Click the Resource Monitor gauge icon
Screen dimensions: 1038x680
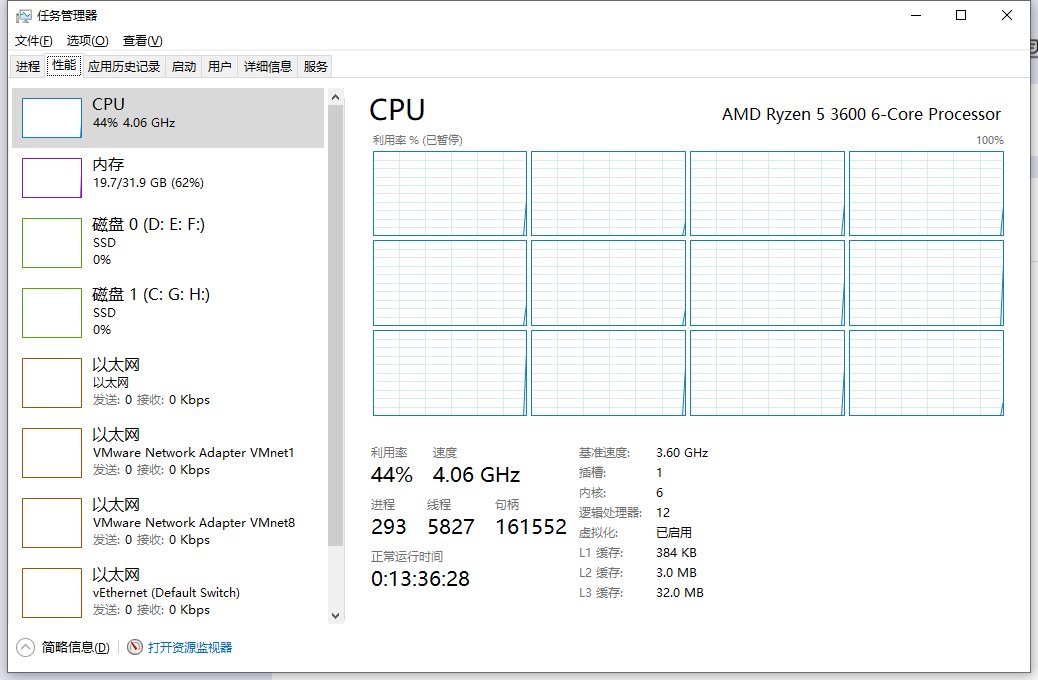[135, 648]
